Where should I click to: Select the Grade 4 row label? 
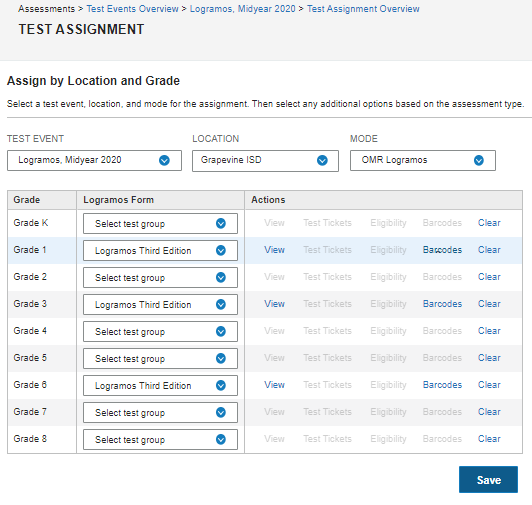point(30,331)
